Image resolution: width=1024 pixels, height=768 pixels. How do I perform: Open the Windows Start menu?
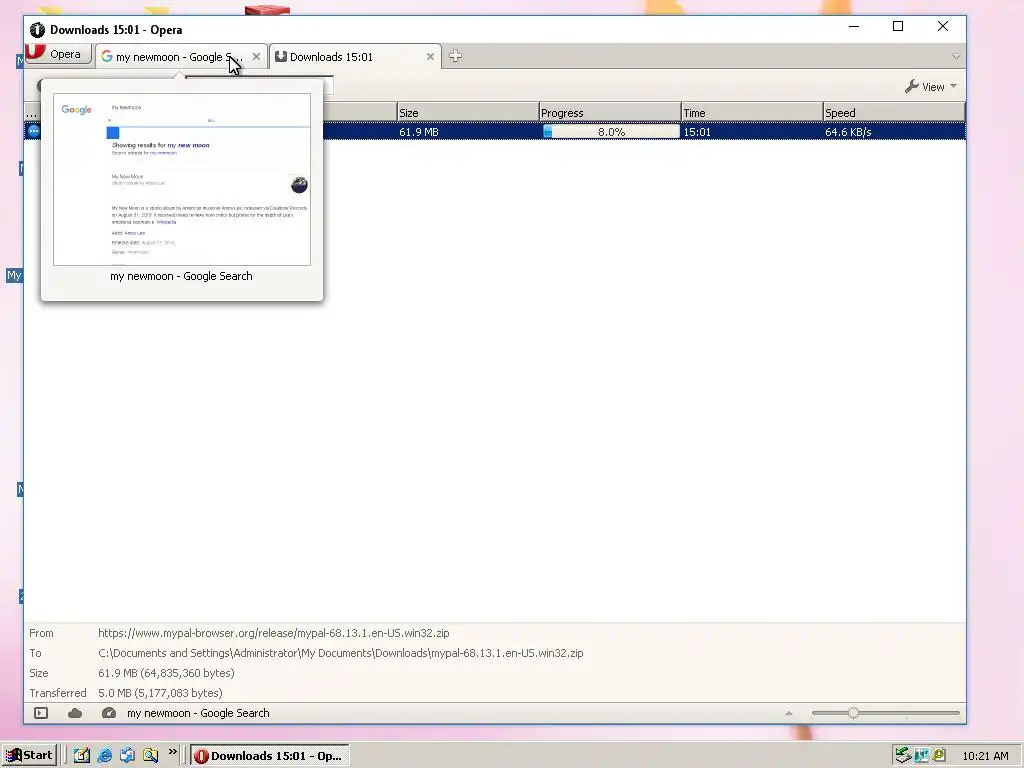pos(29,756)
